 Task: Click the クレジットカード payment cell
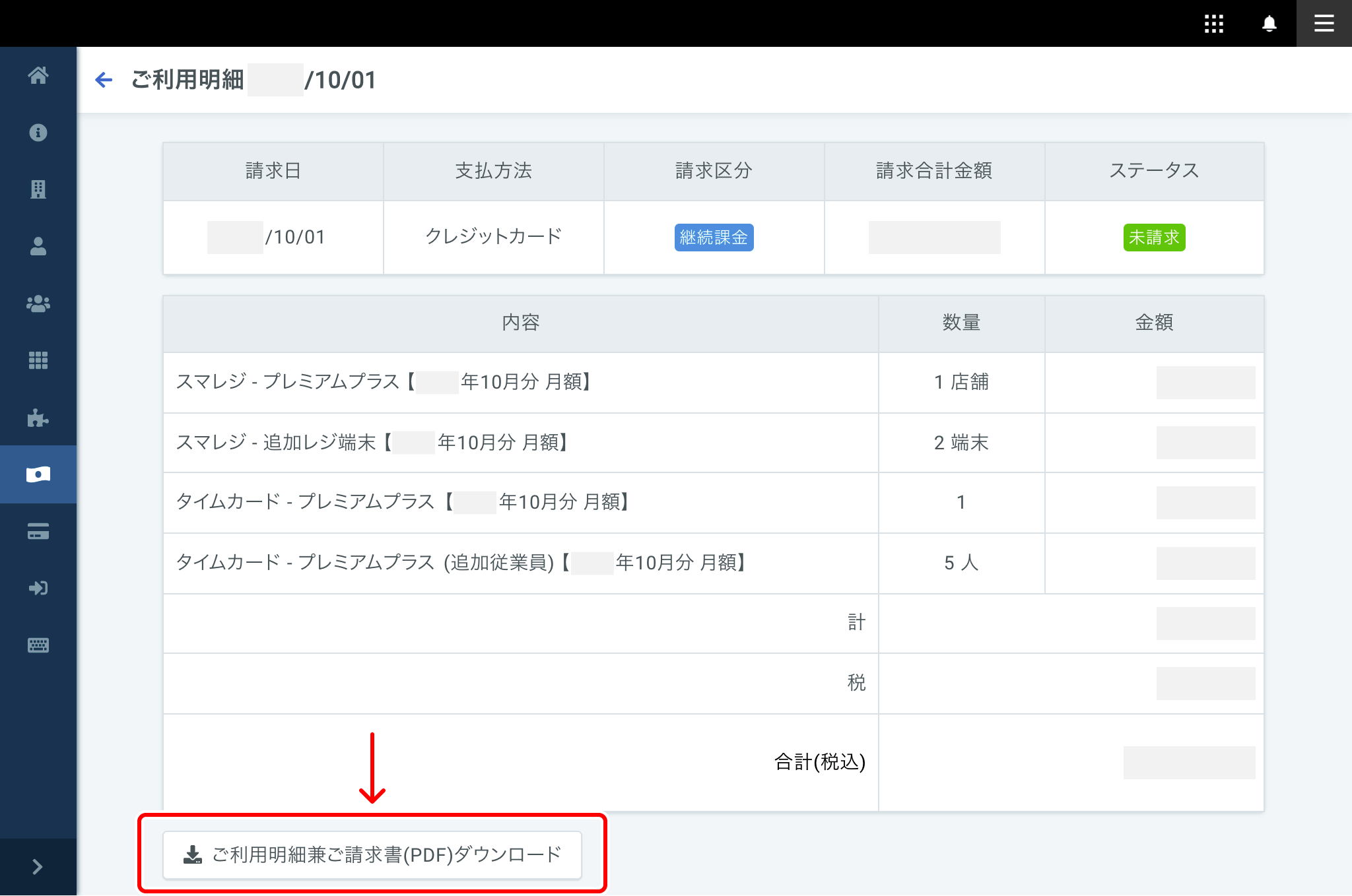493,236
